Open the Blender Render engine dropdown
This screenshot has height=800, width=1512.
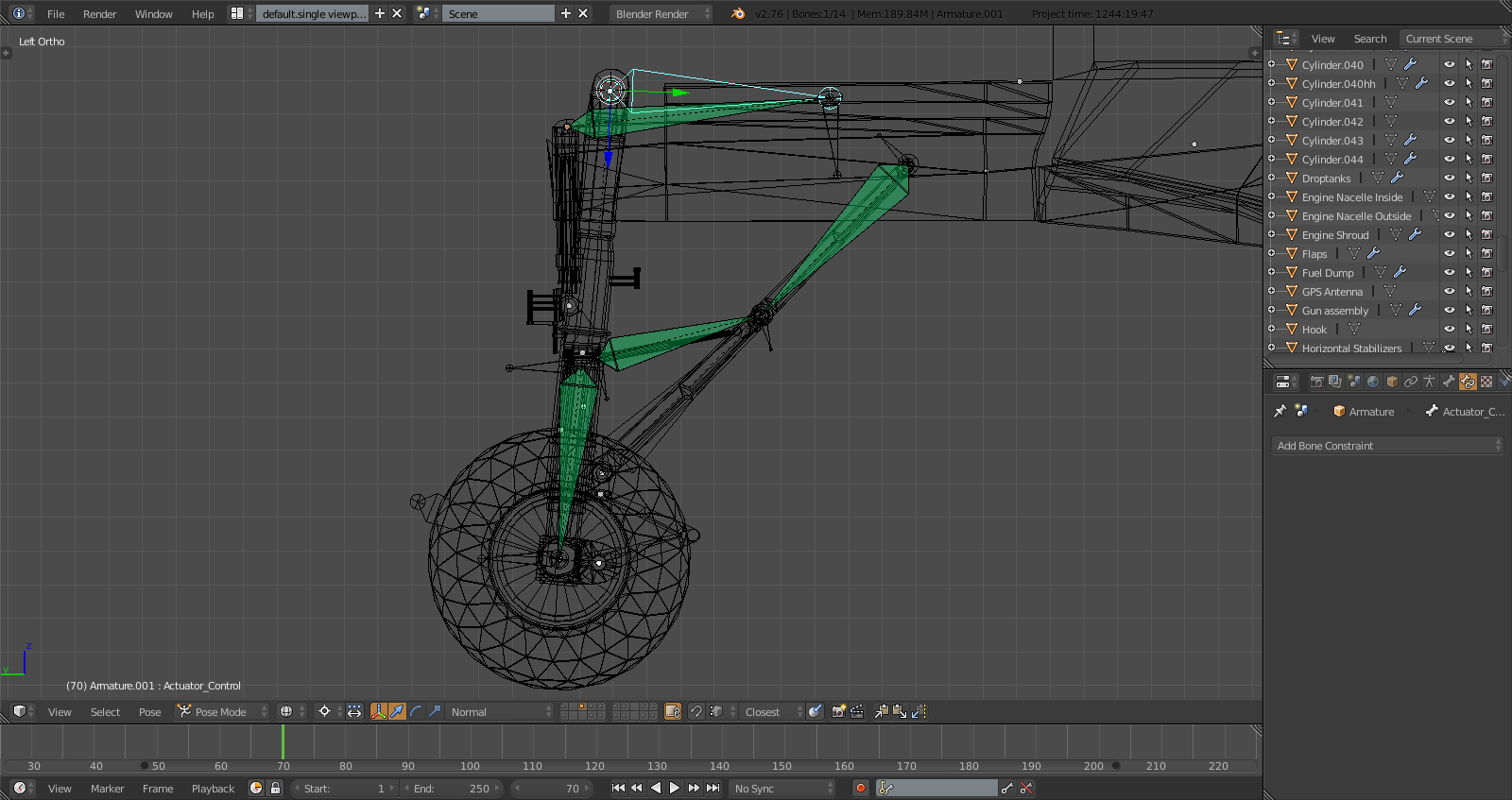661,13
